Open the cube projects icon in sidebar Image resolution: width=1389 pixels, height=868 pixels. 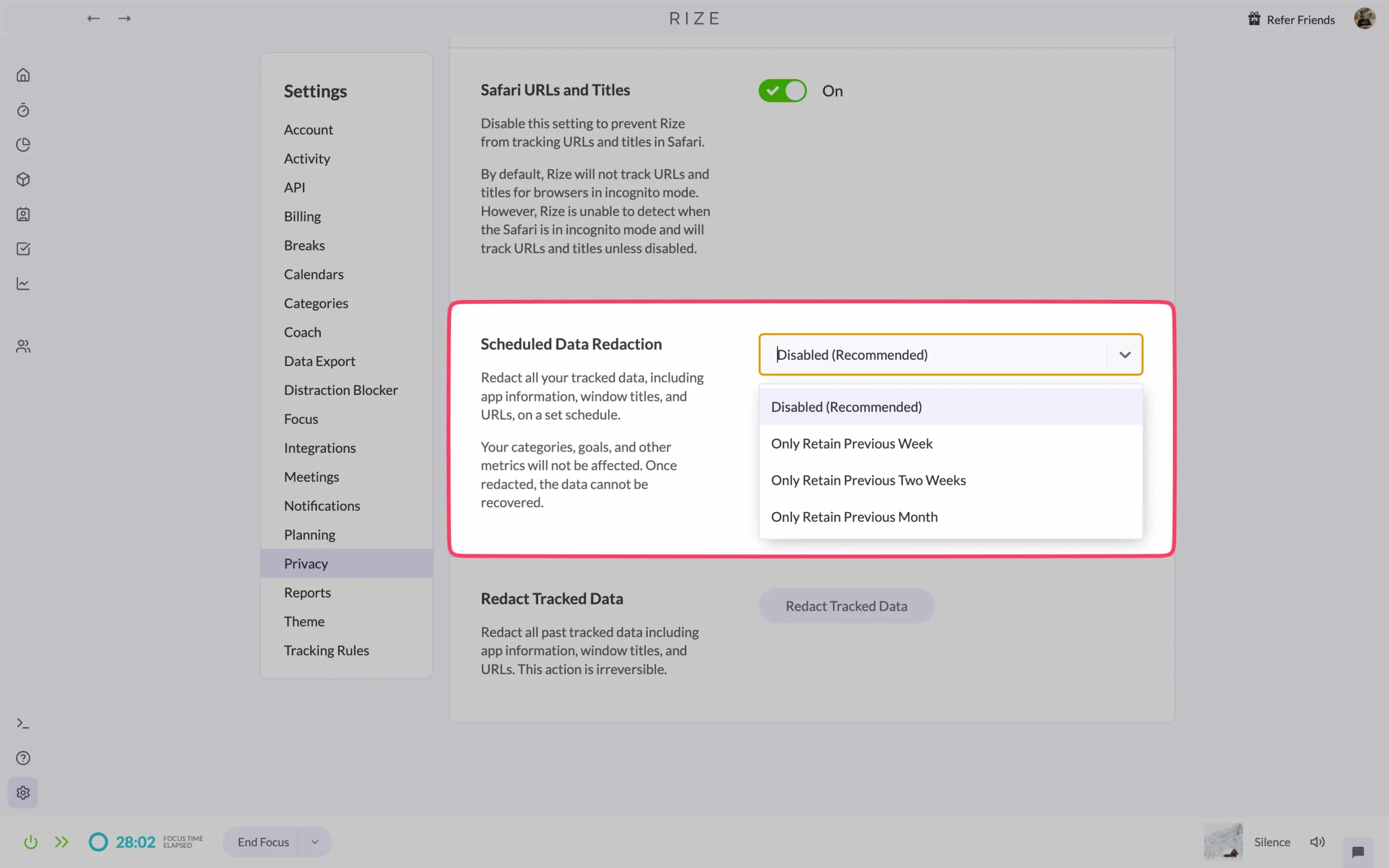(23, 180)
